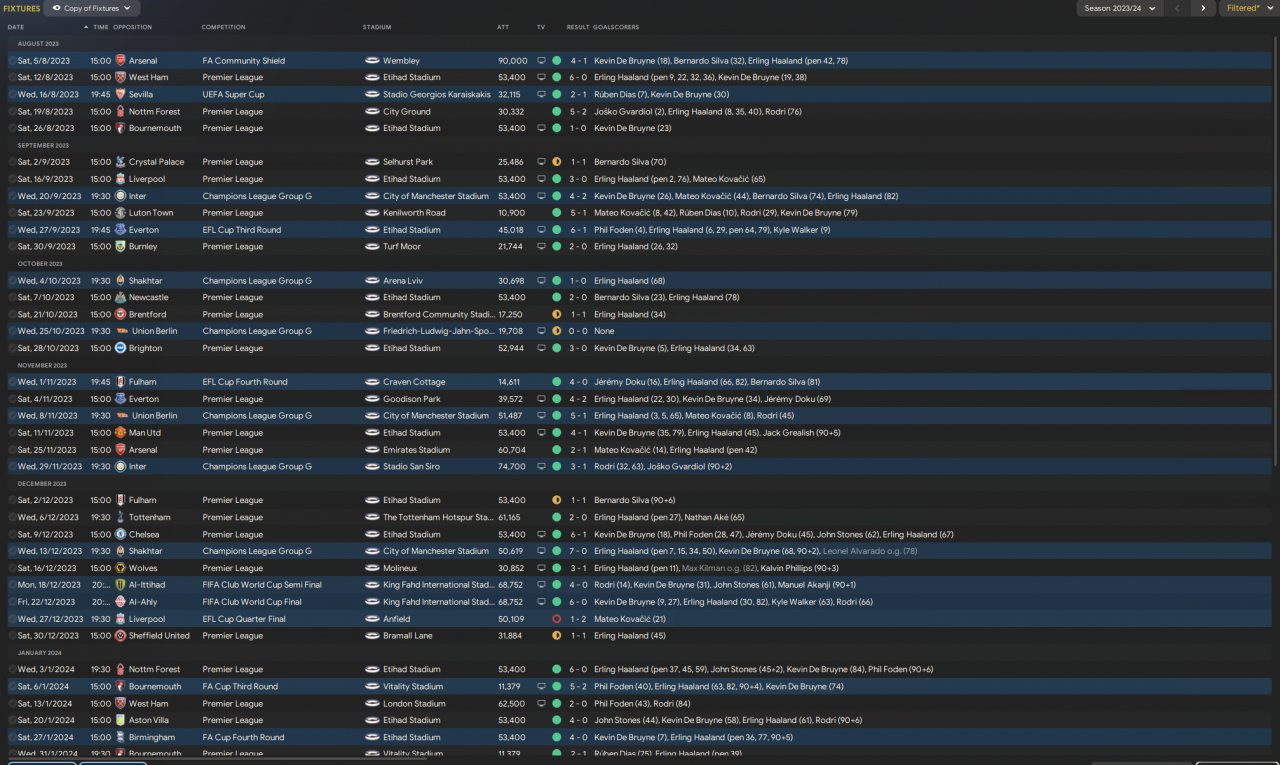Click the Al-Ahly club badge
Screen dimensions: 1280x765
(120, 602)
